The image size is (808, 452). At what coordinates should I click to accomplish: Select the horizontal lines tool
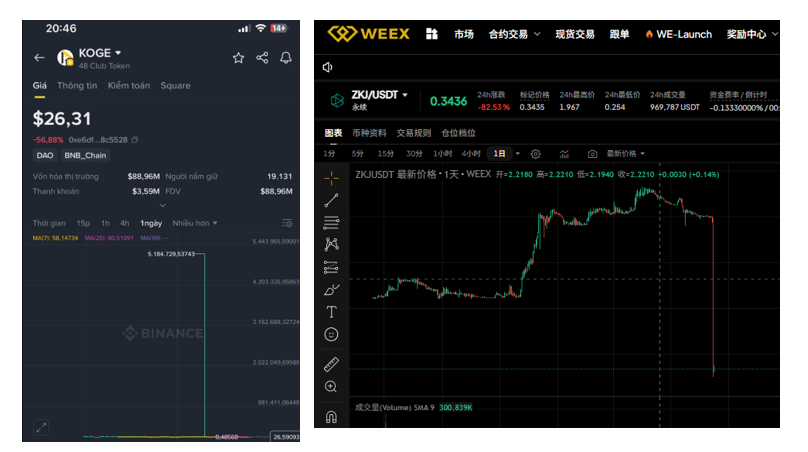coord(331,223)
